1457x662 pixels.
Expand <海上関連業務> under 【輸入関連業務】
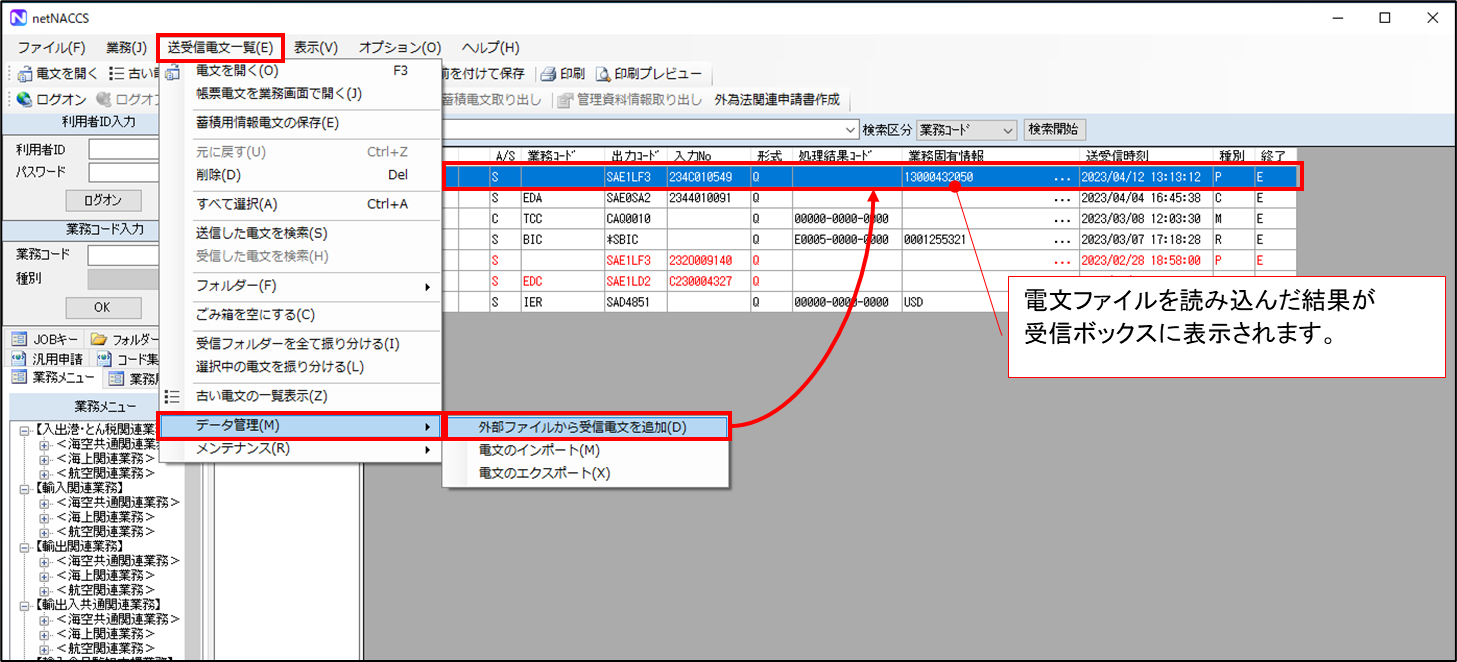[44, 517]
